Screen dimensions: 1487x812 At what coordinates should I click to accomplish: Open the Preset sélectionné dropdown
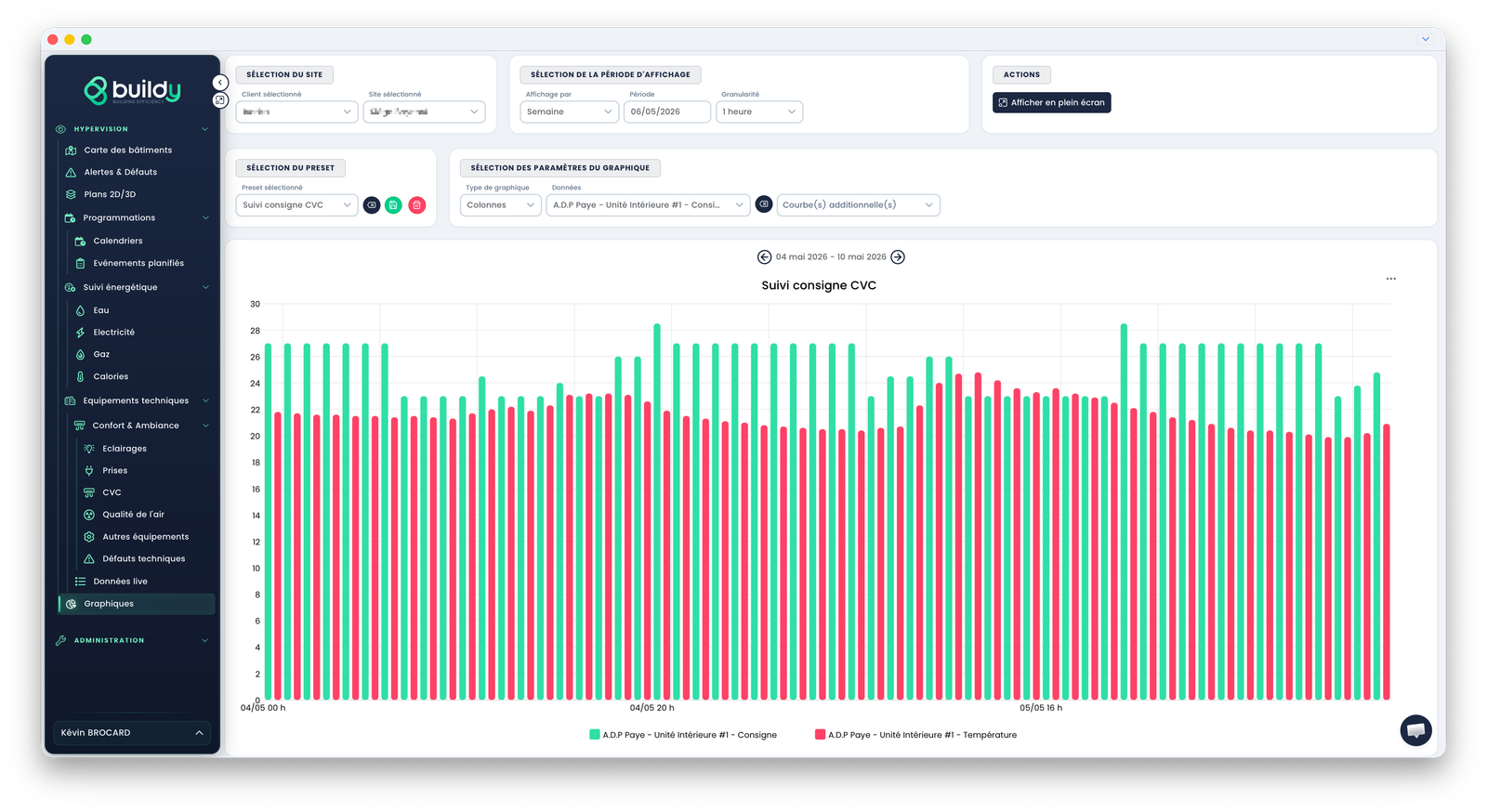296,205
